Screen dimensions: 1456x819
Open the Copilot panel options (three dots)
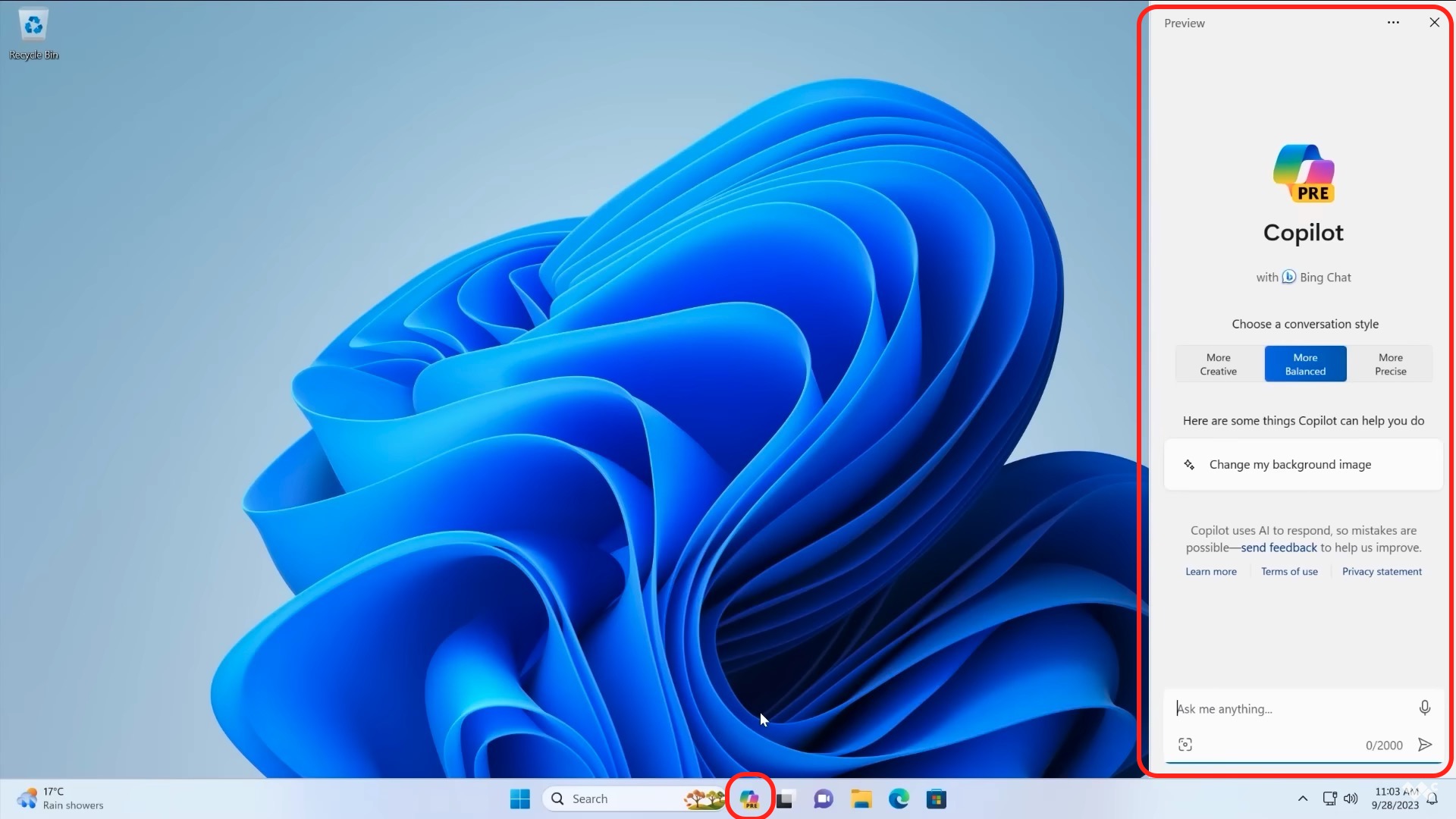tap(1393, 23)
